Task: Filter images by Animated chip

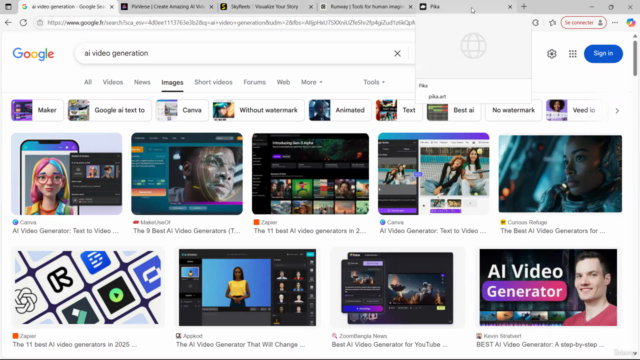Action: (340, 110)
